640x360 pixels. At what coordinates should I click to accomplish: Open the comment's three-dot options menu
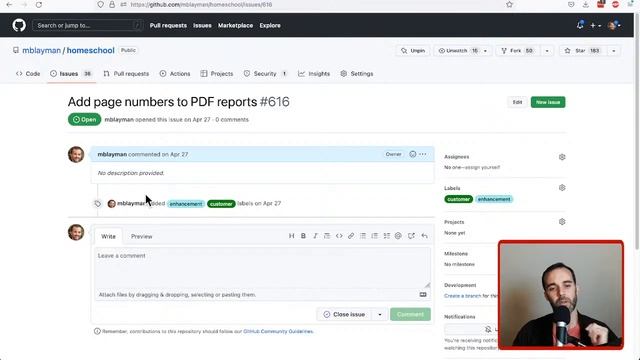coord(423,154)
